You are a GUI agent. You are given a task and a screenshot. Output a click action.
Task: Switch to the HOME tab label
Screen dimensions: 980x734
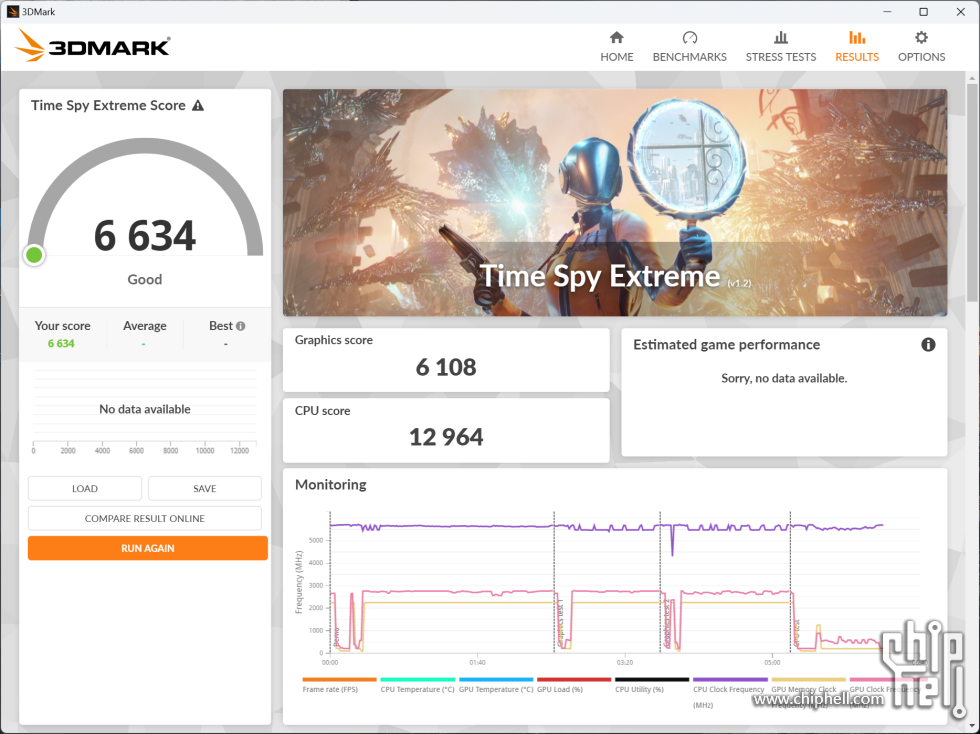pos(616,57)
